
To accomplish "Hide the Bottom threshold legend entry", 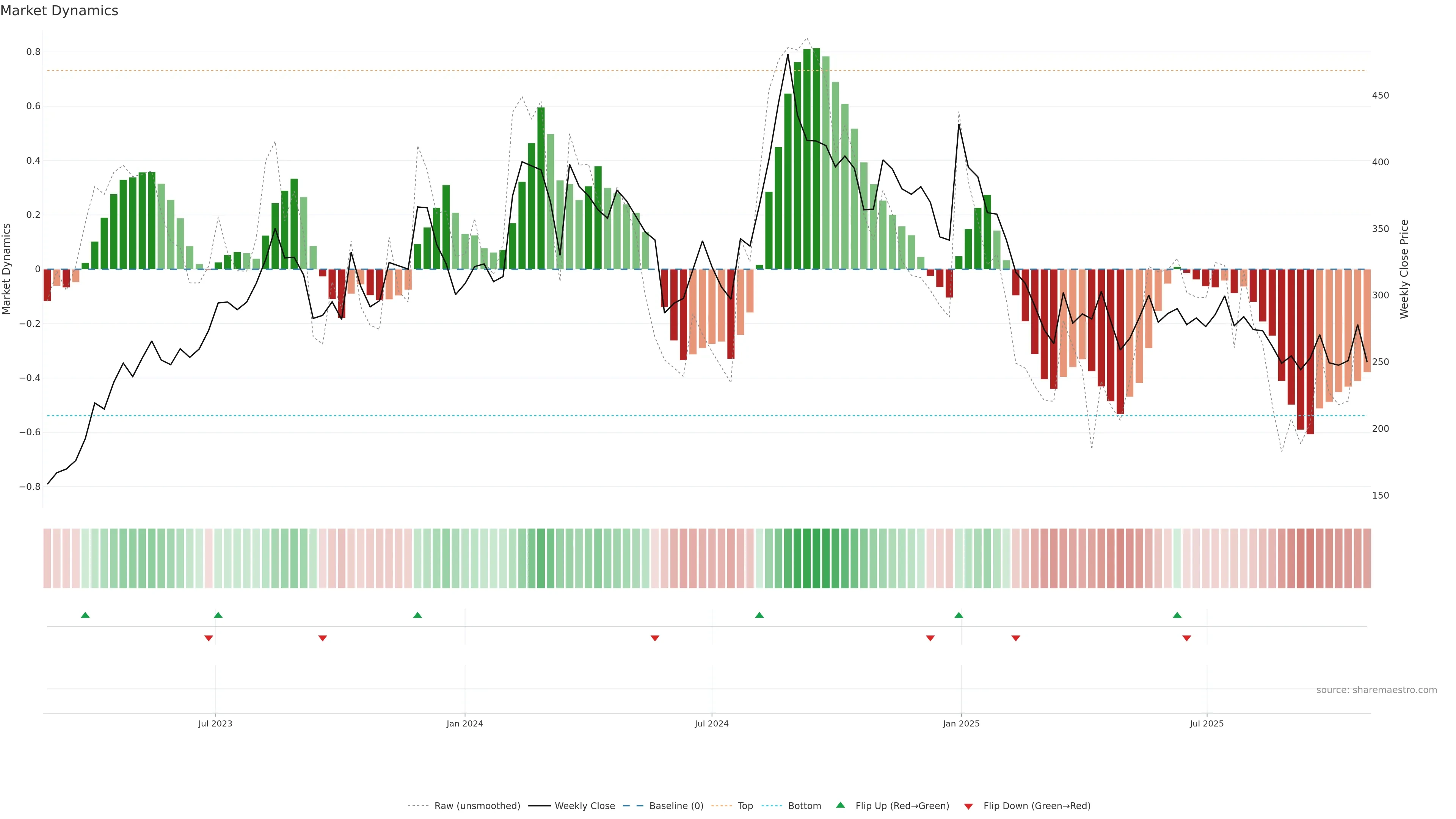I will (804, 805).
